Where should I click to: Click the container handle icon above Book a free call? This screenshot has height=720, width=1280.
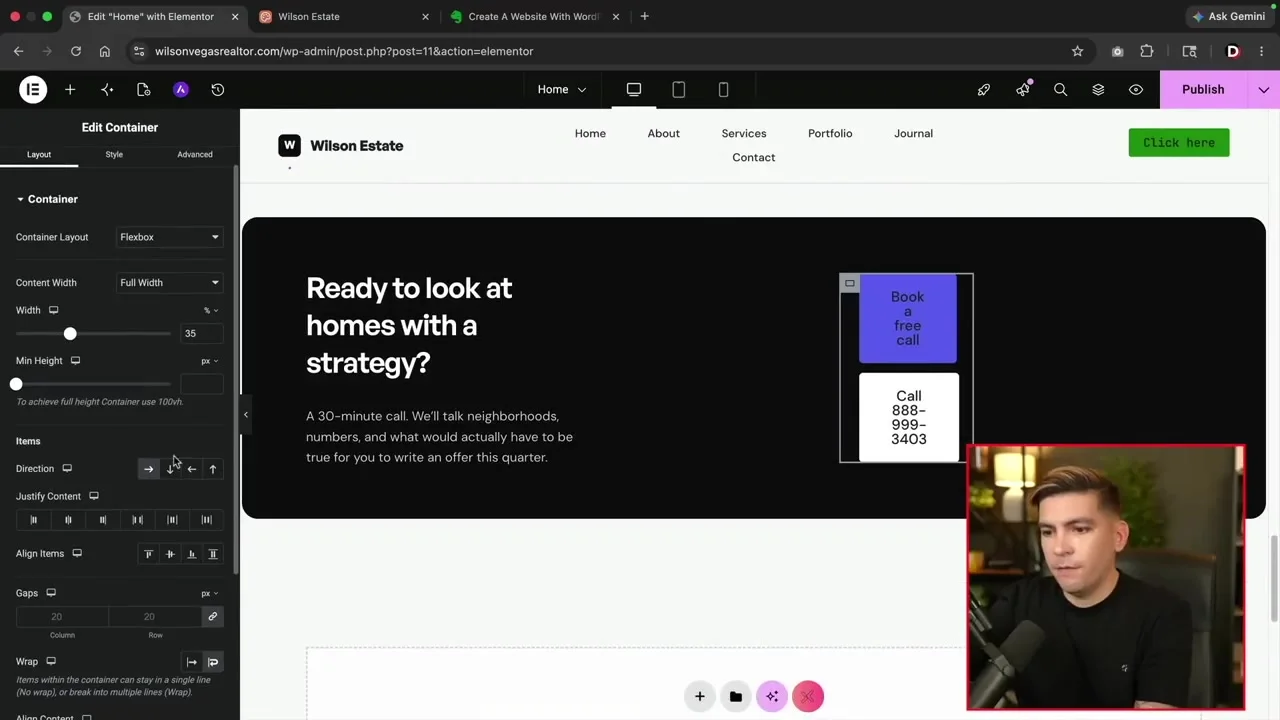849,283
